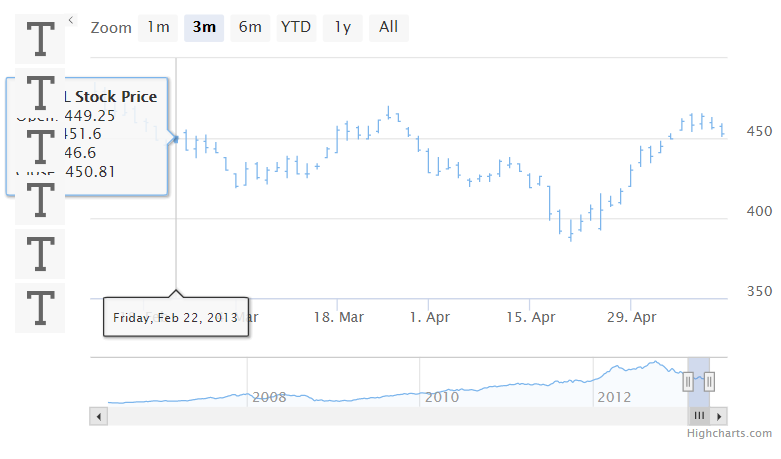The width and height of the screenshot is (781, 459).
Task: Show All data in the chart
Action: pyautogui.click(x=389, y=27)
